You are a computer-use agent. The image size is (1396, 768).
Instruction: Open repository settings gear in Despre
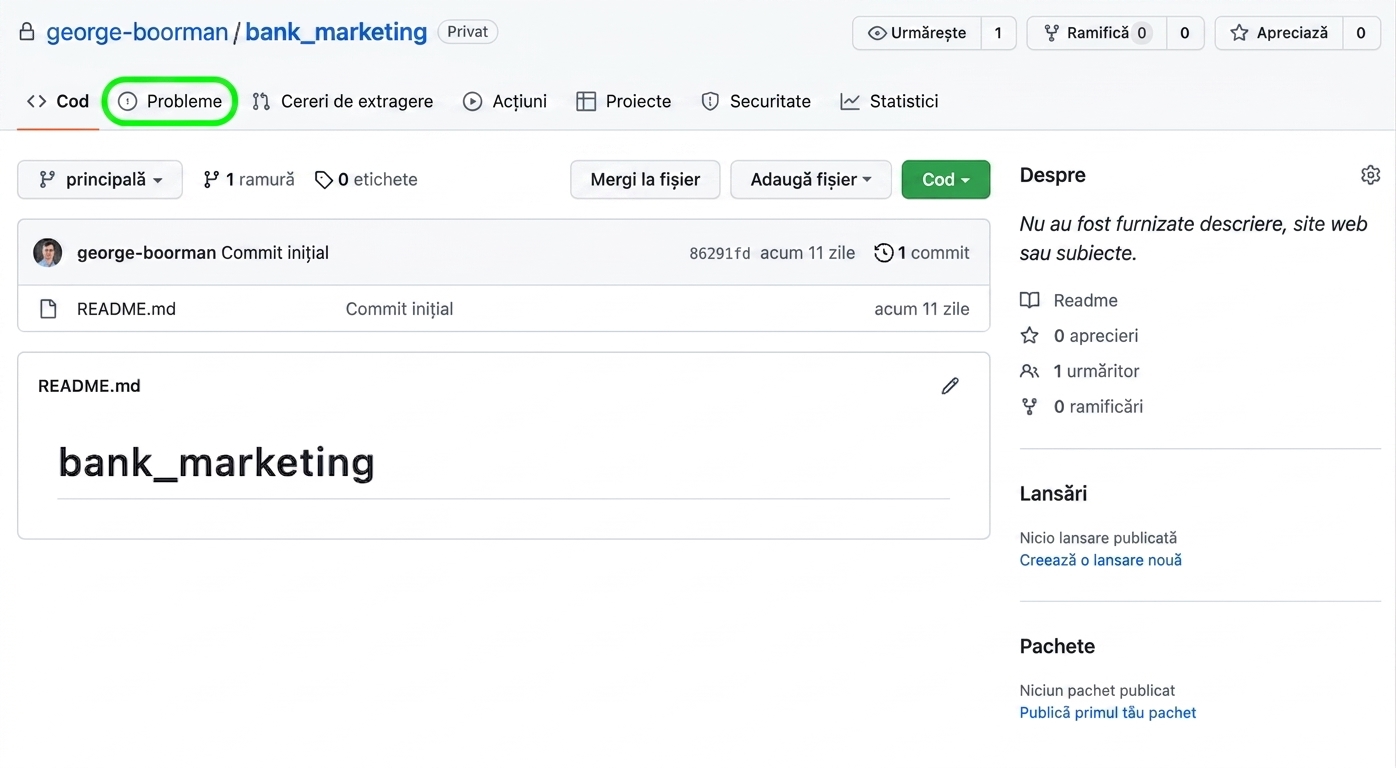pos(1370,175)
